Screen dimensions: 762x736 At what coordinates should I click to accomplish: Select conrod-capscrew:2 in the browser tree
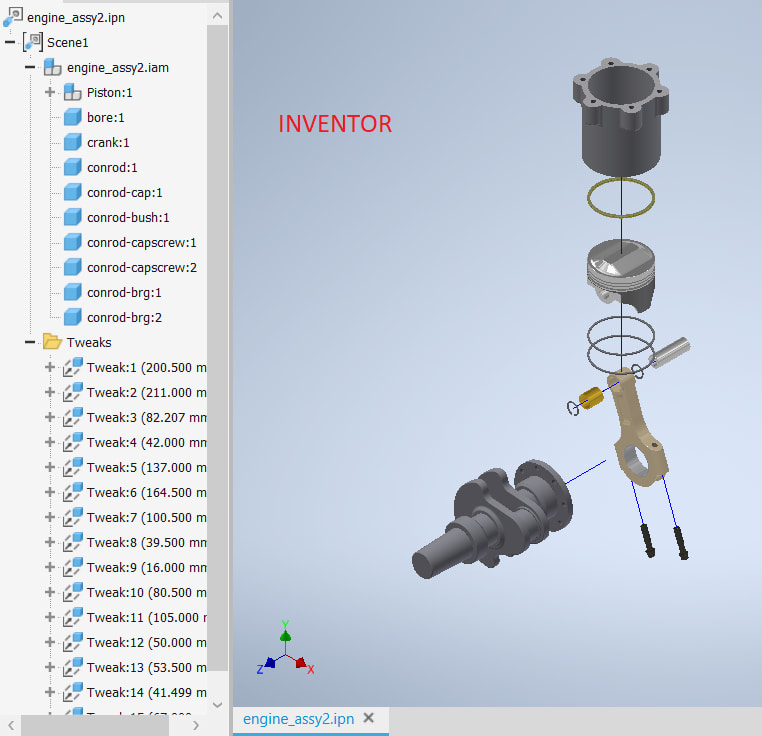pyautogui.click(x=141, y=267)
